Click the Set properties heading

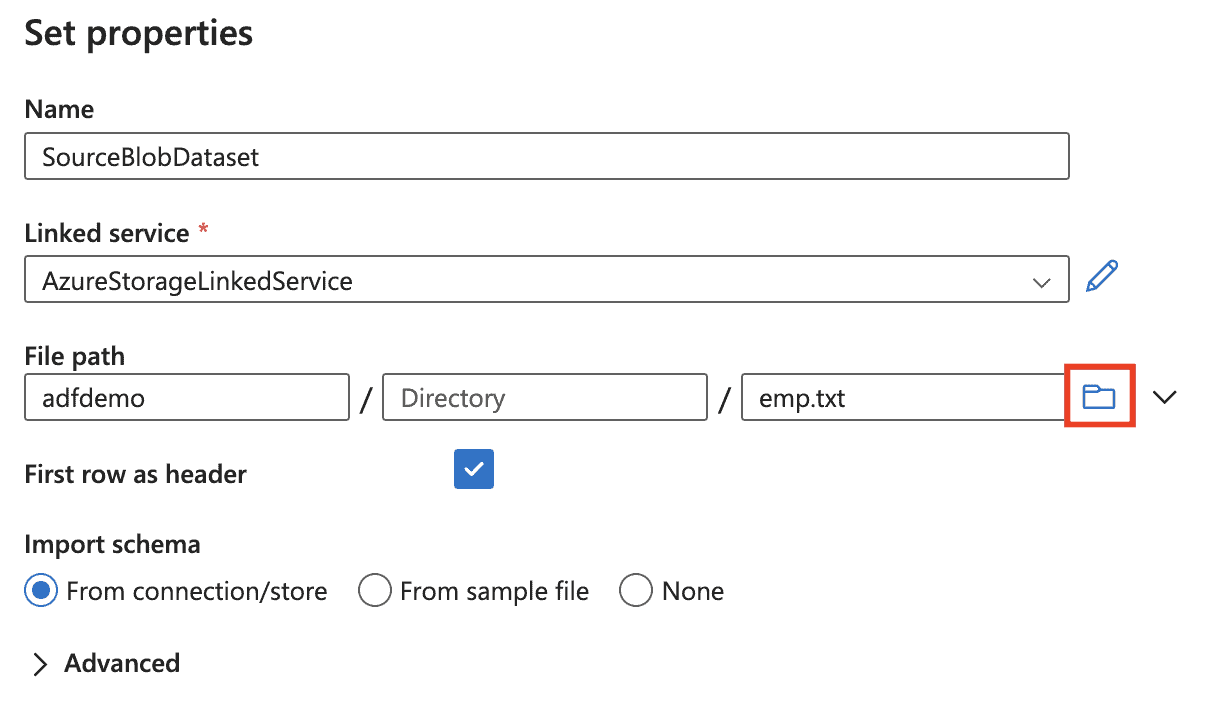tap(138, 33)
